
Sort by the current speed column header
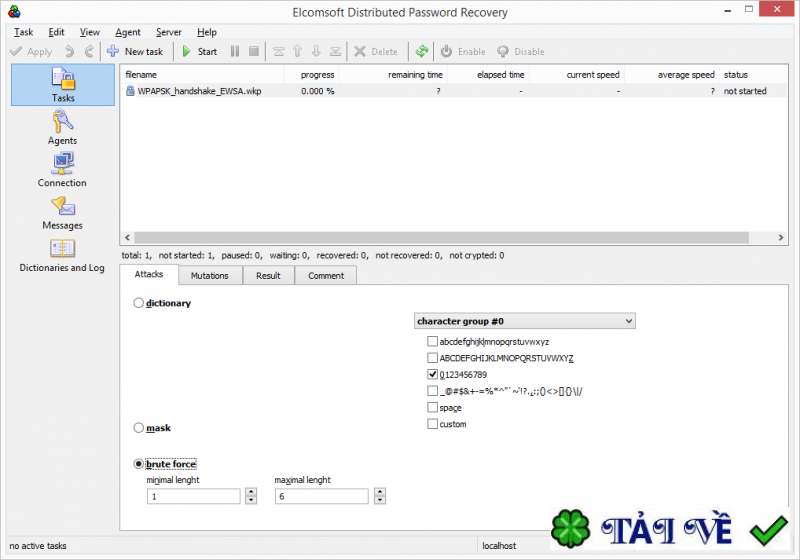[577, 75]
